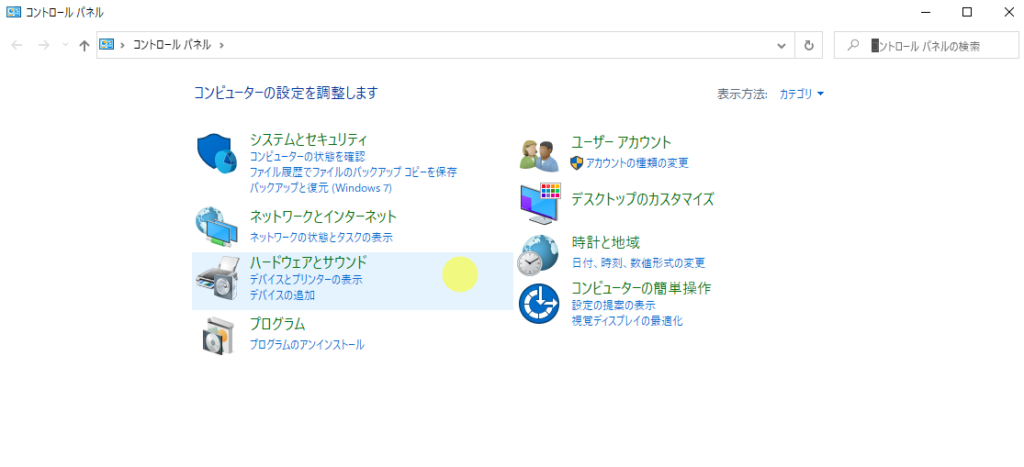
Task: Open 日付、時刻、数値形式の変更 link
Action: (639, 263)
